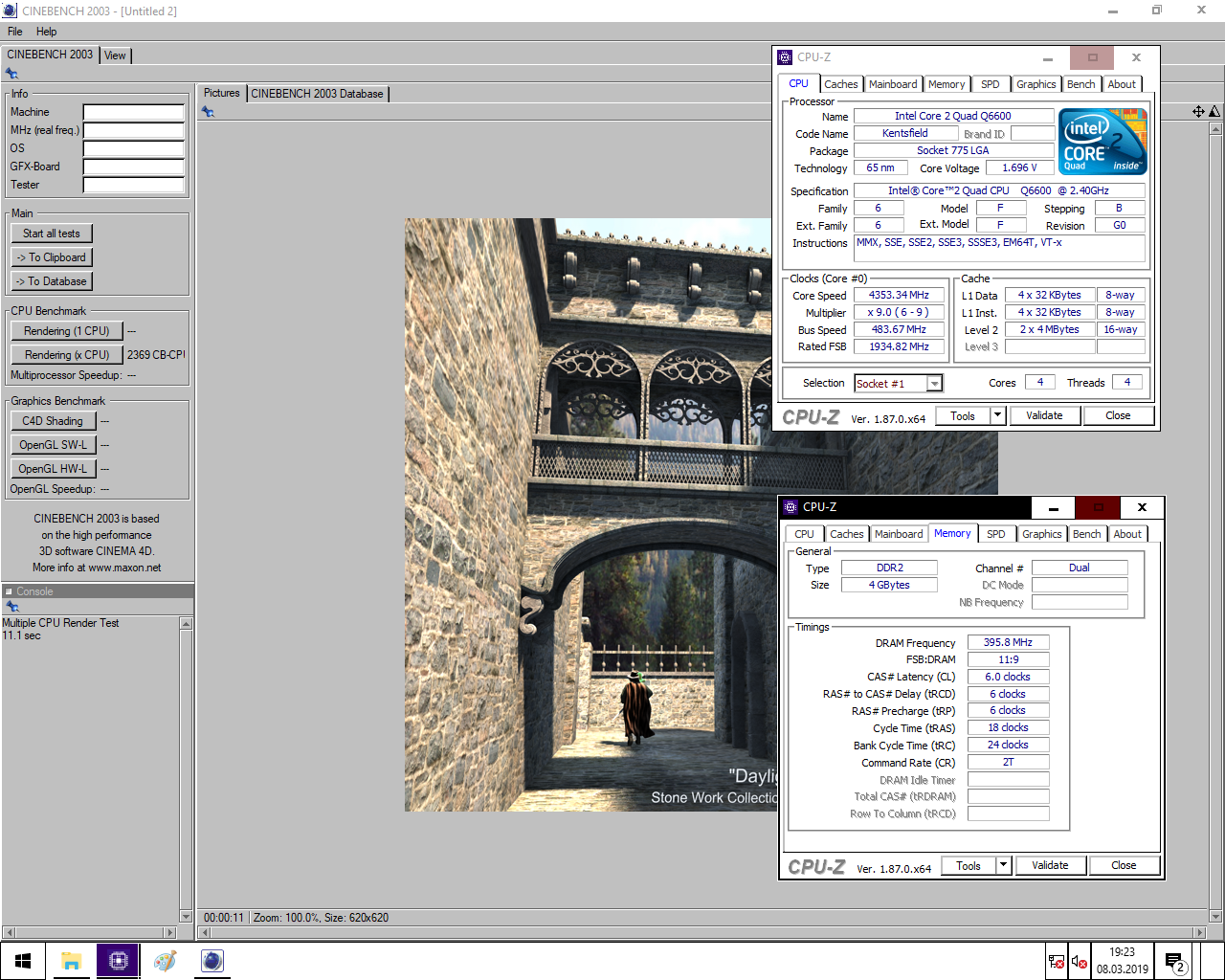Click the move-view cross arrows icon
This screenshot has height=980, width=1225.
[1198, 112]
